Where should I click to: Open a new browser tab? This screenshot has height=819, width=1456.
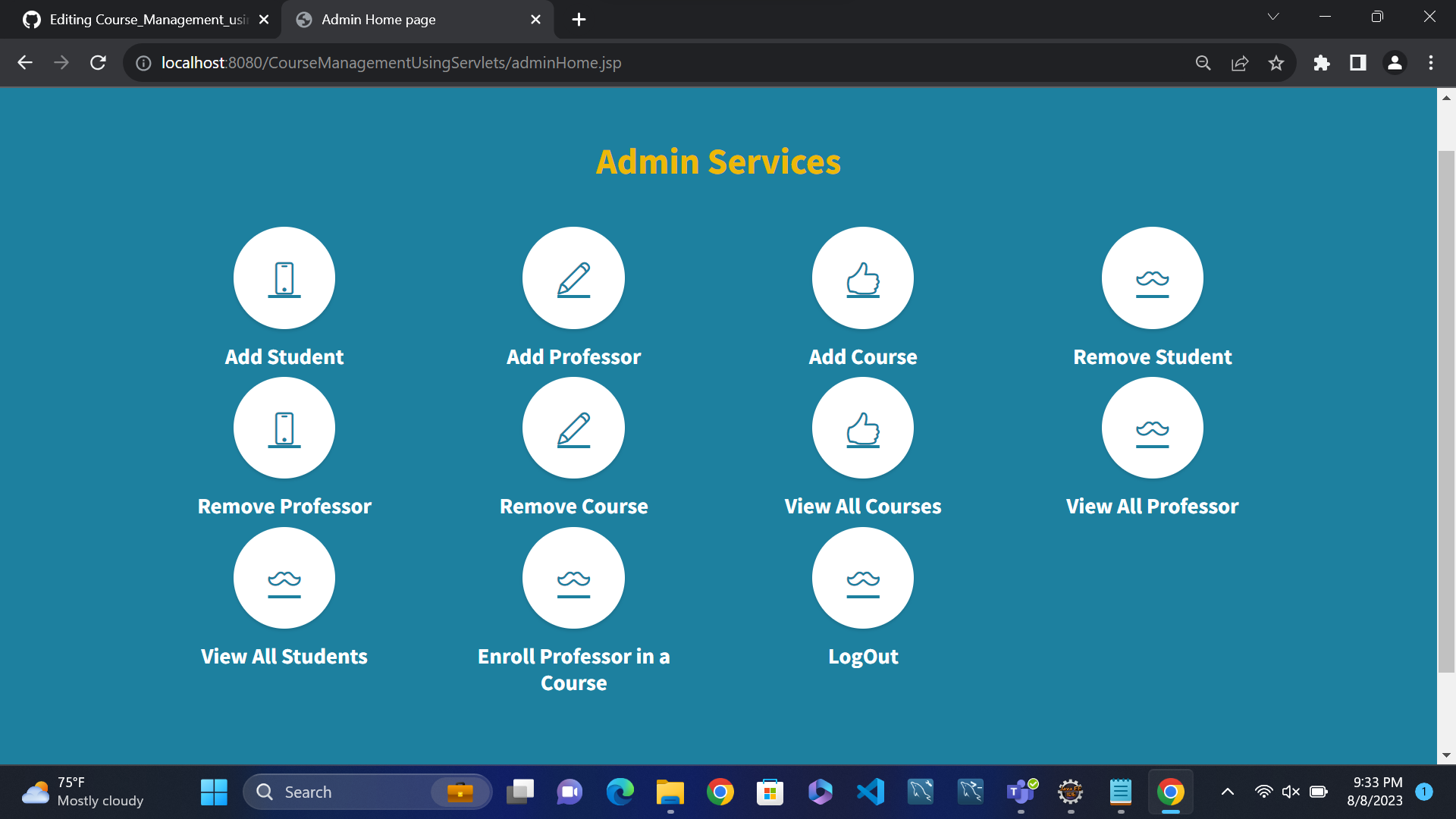click(x=579, y=19)
